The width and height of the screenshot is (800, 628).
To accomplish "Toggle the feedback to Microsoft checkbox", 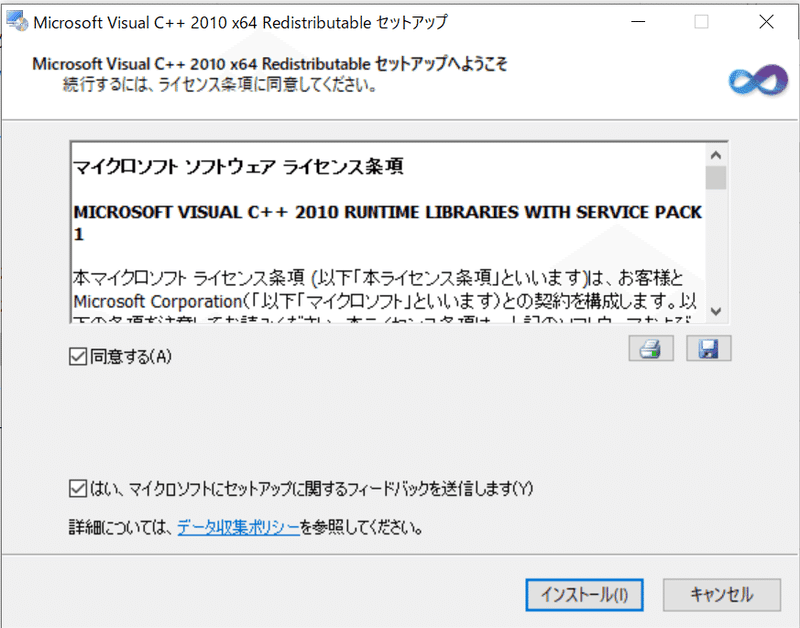I will pos(78,489).
